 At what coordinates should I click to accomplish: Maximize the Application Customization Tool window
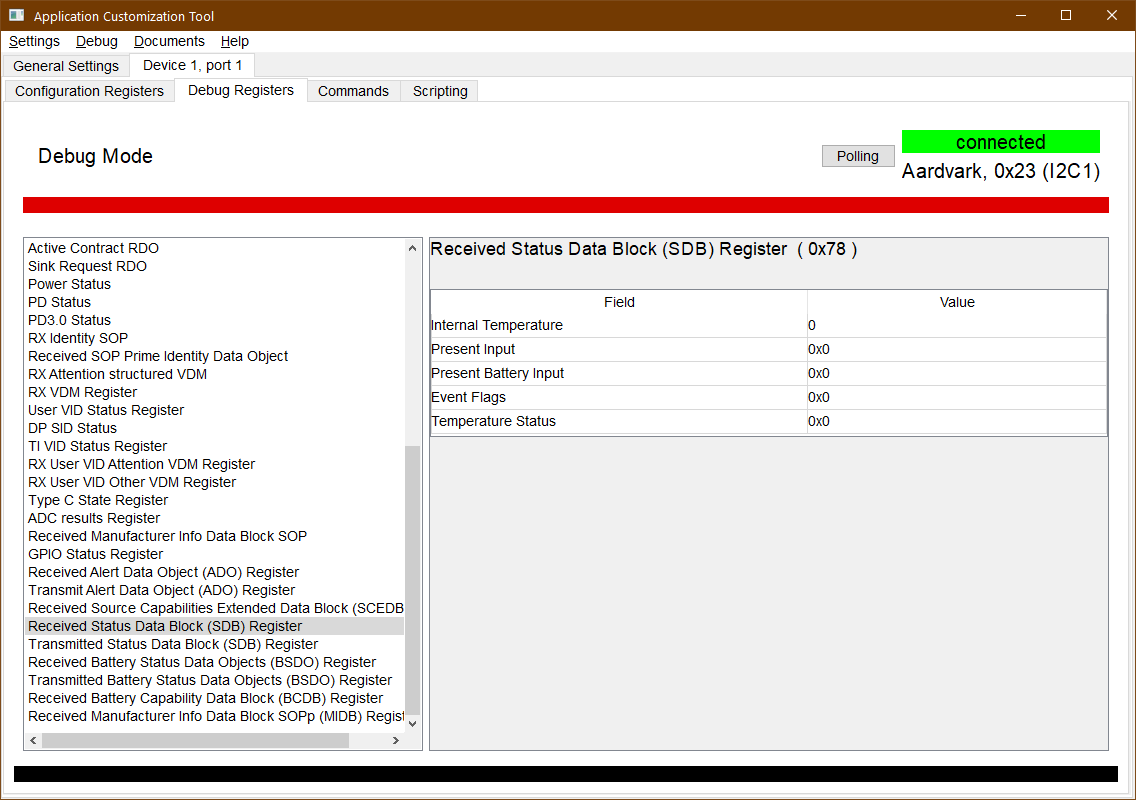[1066, 15]
